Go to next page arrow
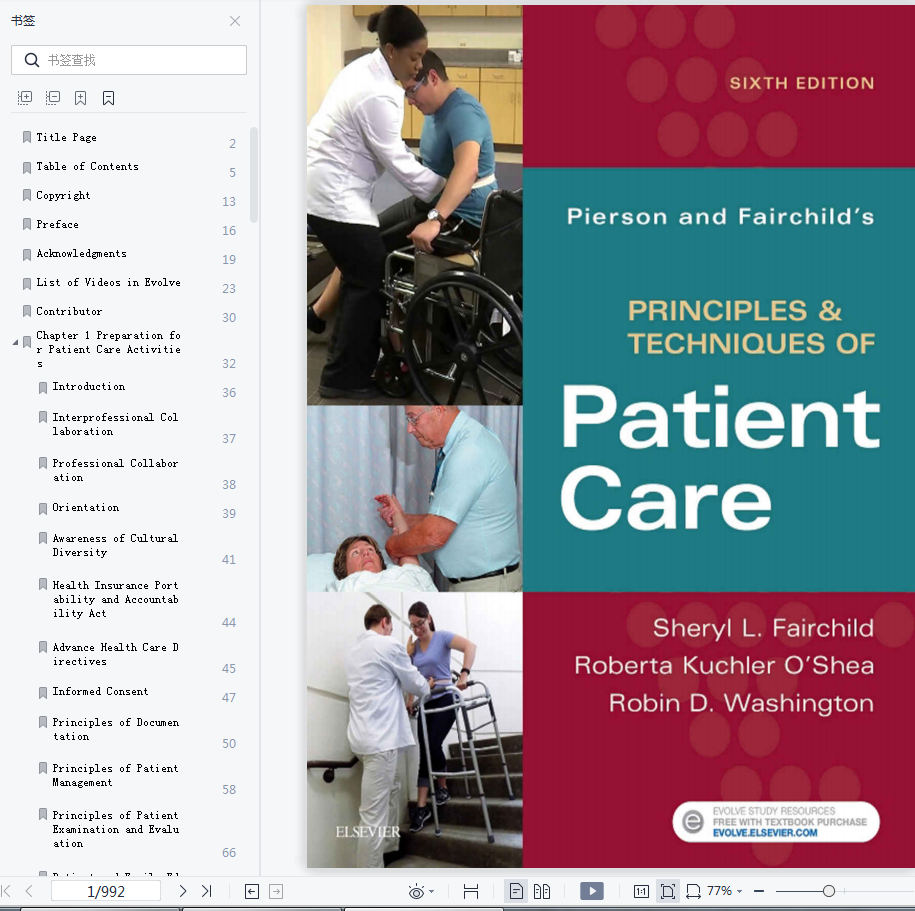Viewport: 915px width, 911px height. [183, 891]
